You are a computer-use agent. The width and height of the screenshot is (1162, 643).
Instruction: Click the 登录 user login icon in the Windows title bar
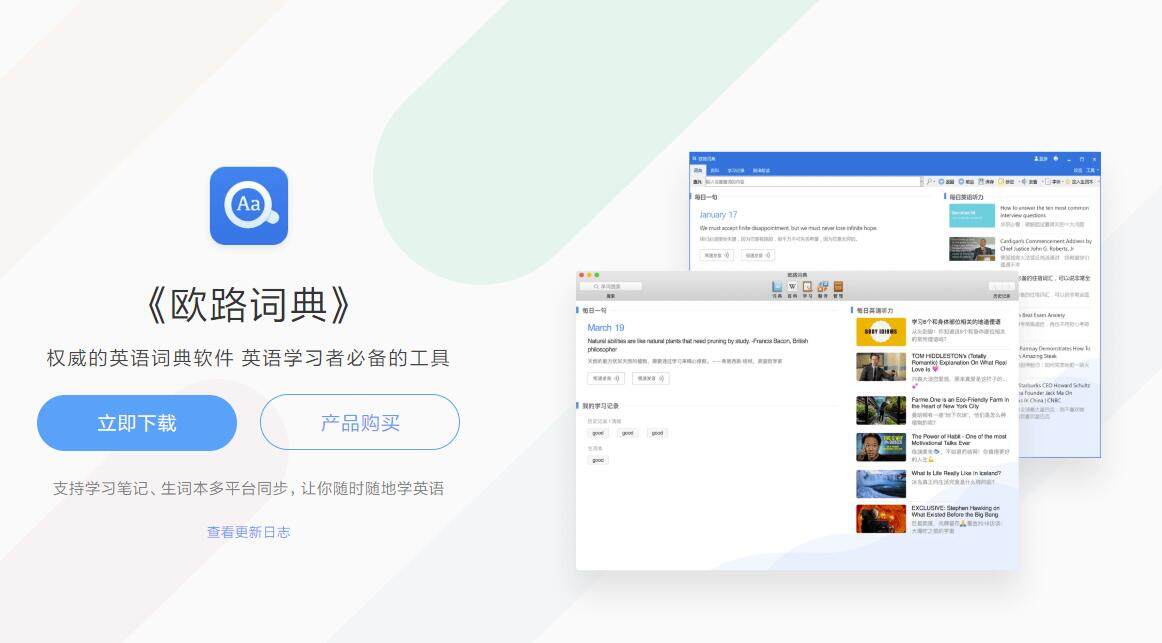(x=1040, y=159)
